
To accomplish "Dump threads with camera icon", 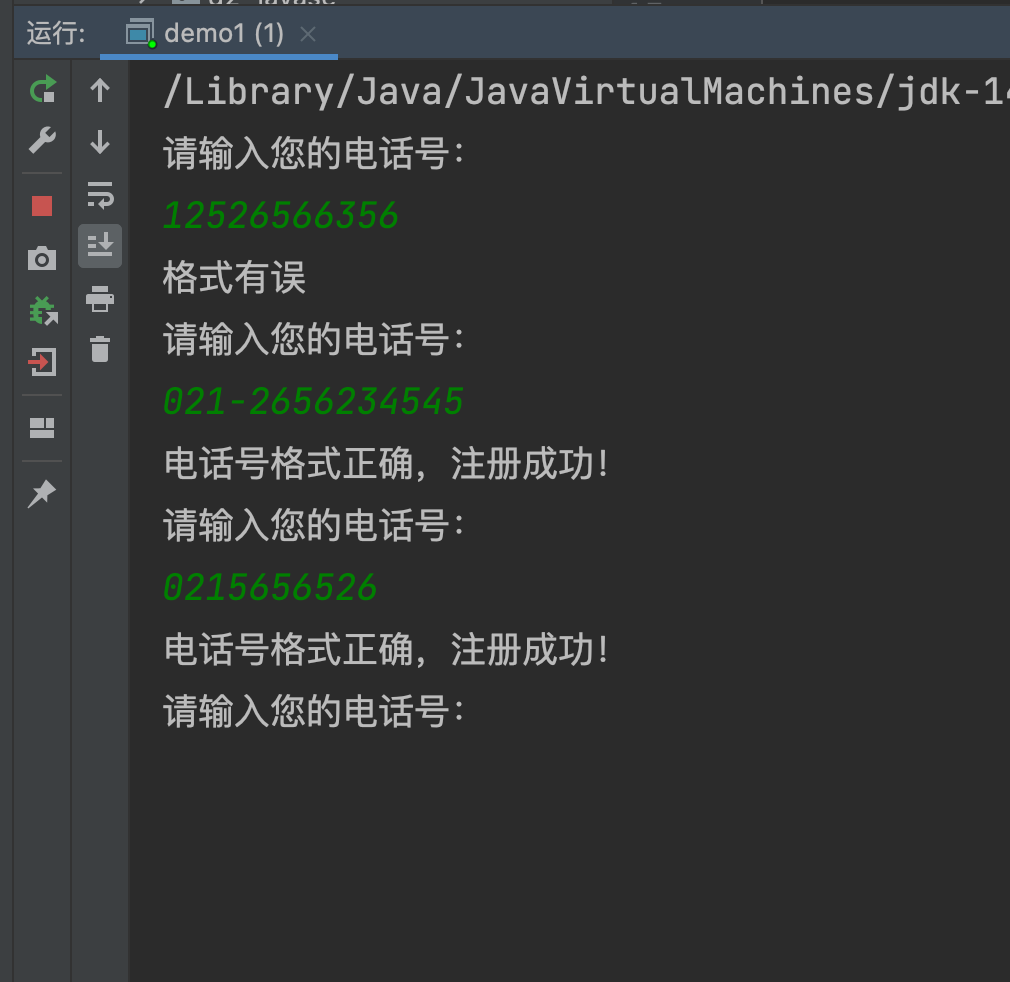I will [x=42, y=258].
